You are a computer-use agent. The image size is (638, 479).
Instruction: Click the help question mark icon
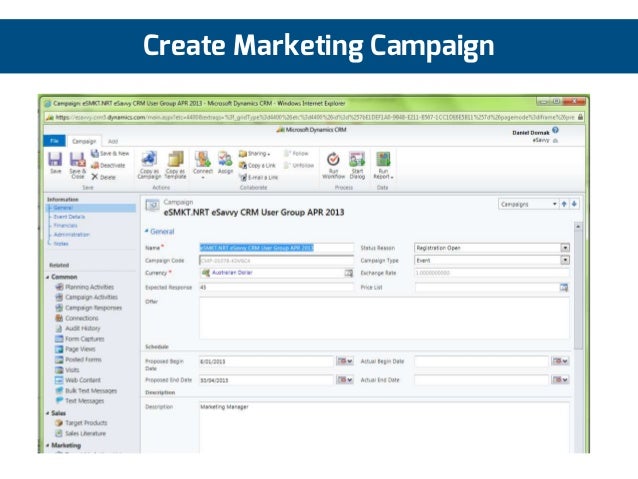click(555, 130)
